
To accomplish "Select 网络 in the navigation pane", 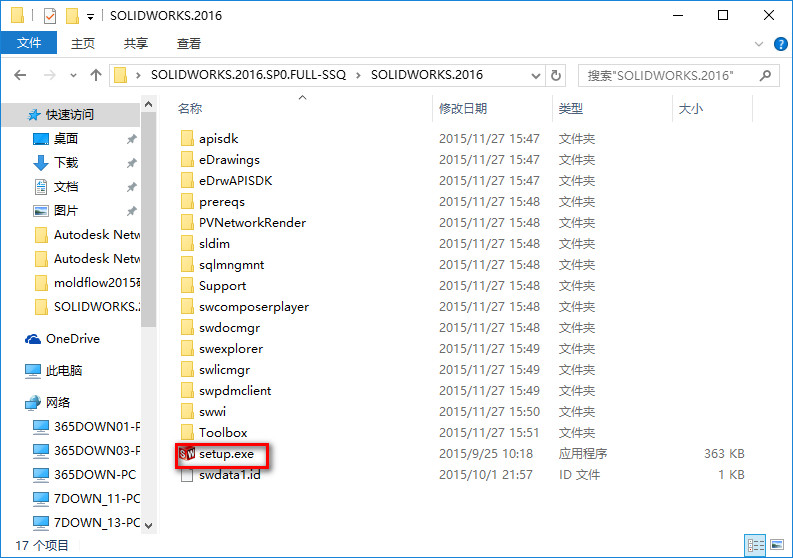I will (x=47, y=403).
